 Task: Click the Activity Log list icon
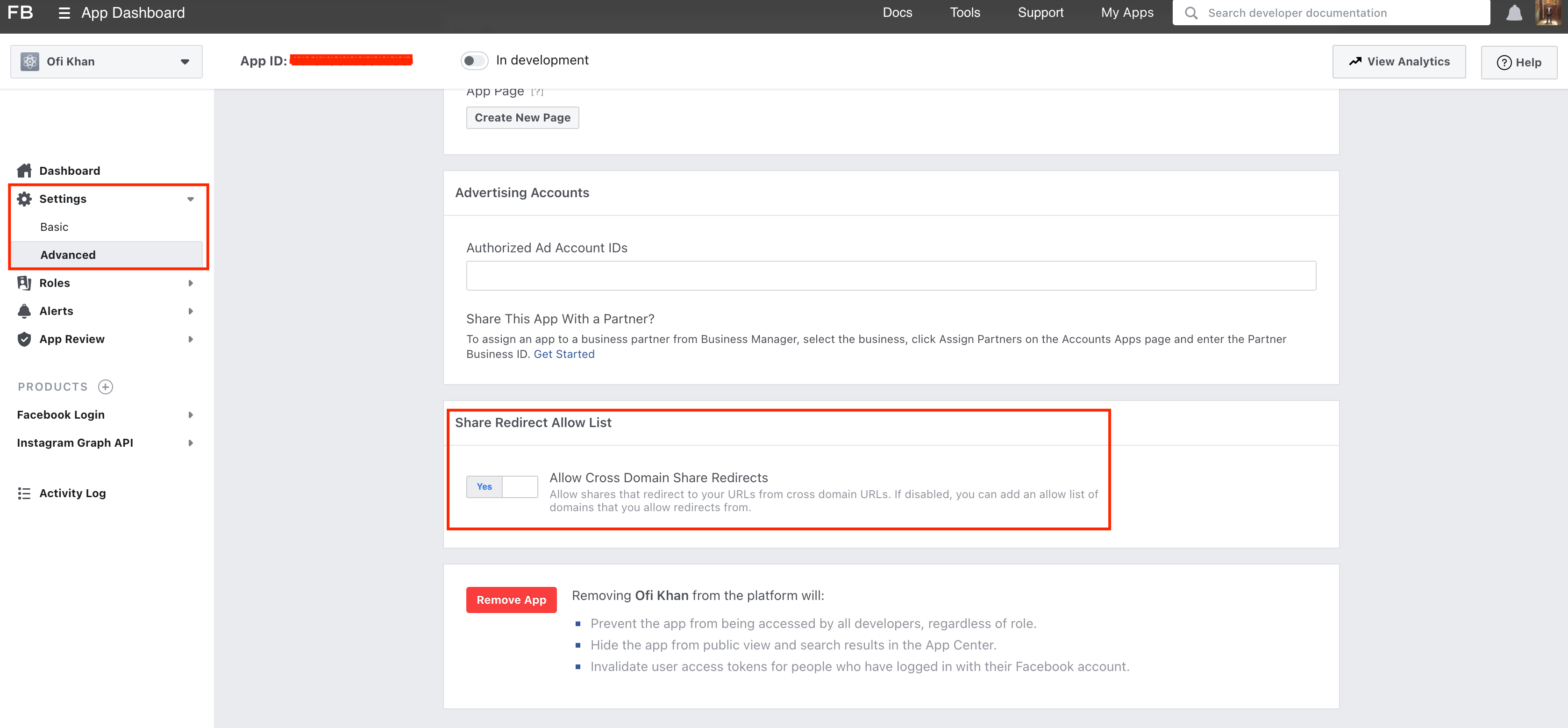(x=24, y=493)
